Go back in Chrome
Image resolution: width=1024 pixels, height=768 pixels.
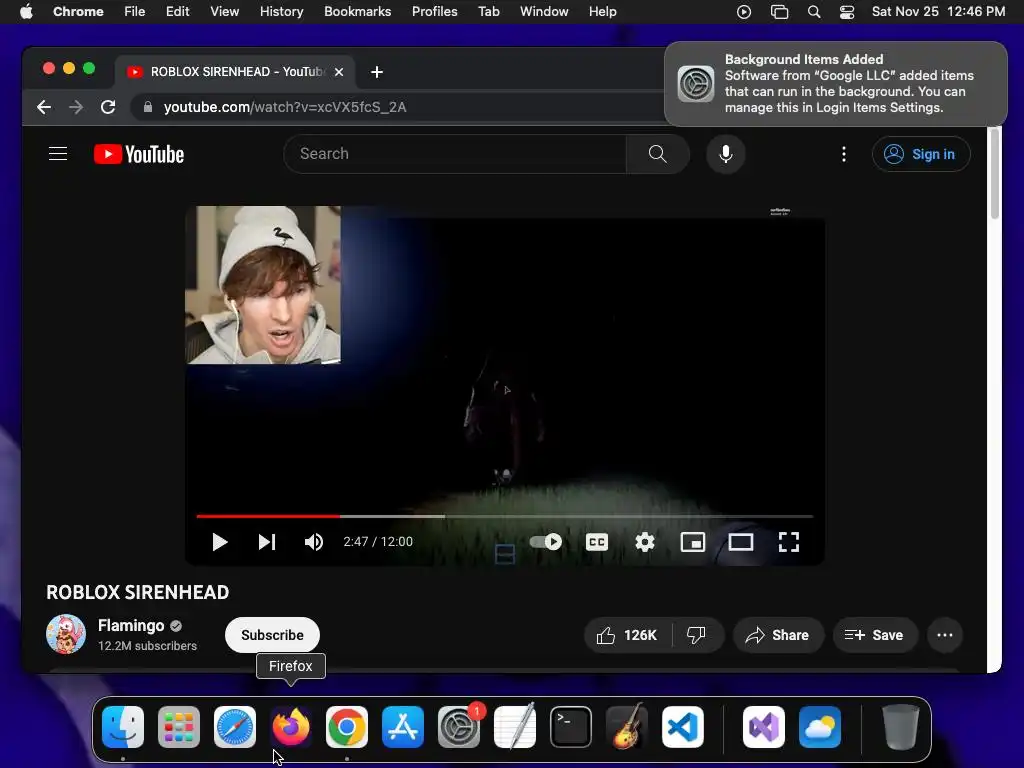(44, 107)
